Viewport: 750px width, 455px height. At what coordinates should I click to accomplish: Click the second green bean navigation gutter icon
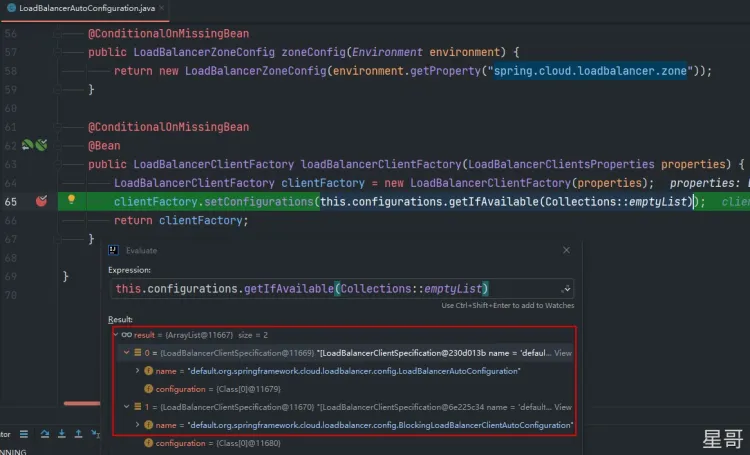[x=41, y=146]
